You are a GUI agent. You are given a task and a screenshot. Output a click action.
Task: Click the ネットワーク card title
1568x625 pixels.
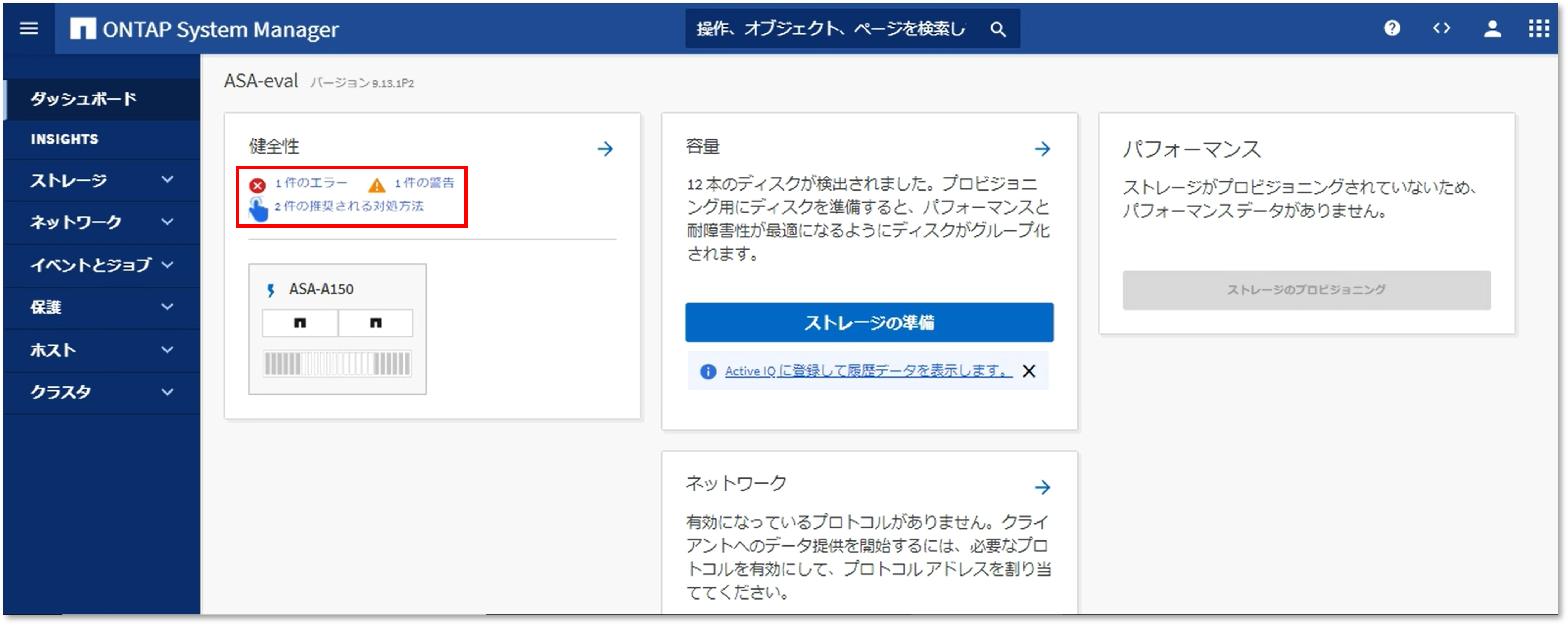click(736, 484)
